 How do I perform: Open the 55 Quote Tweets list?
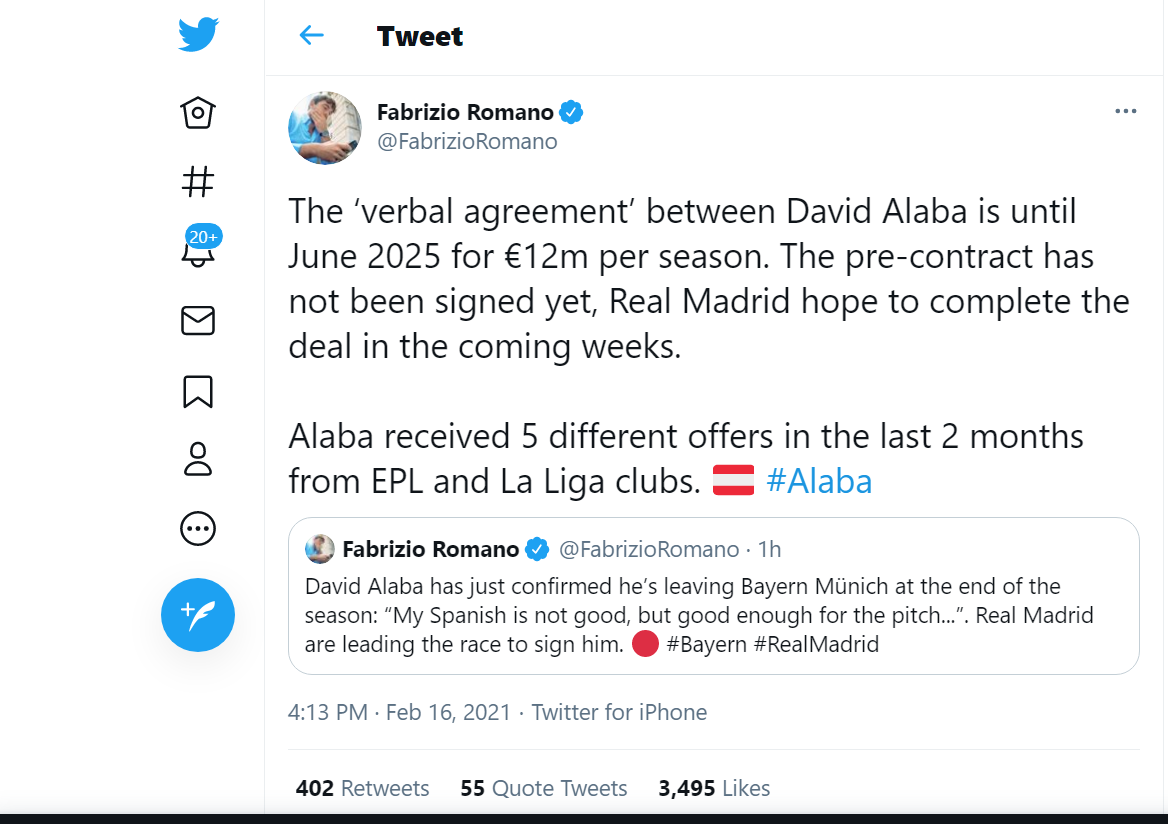pos(543,788)
